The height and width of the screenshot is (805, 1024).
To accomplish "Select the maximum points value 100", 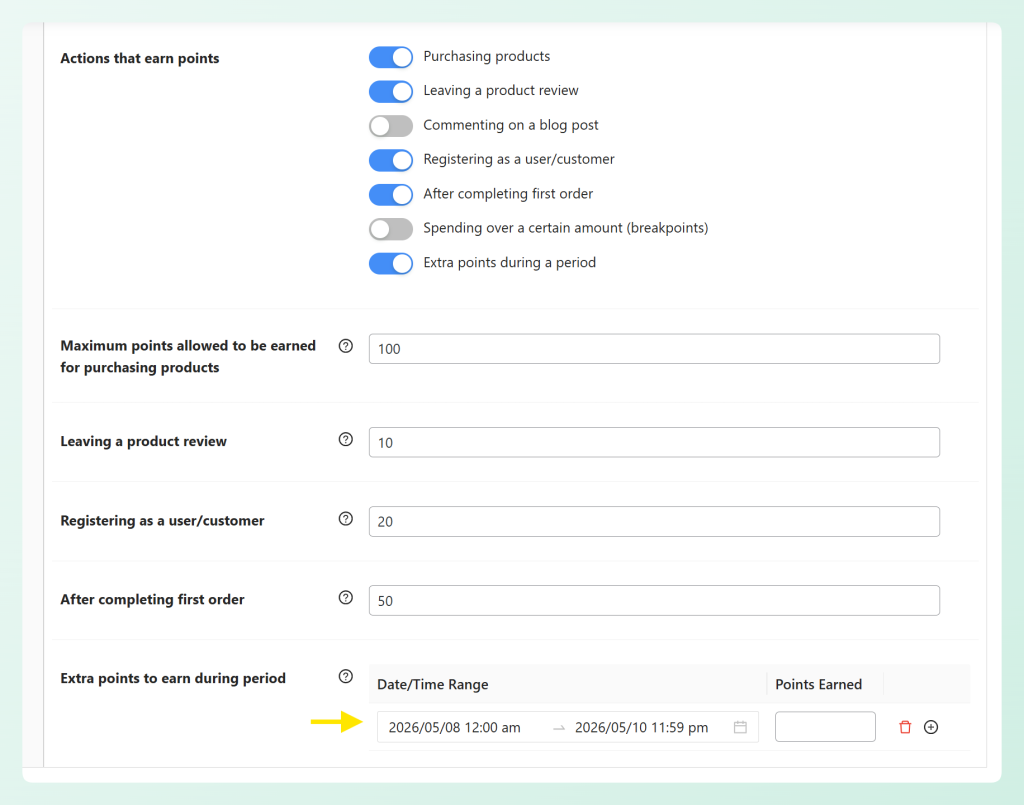I will click(654, 348).
